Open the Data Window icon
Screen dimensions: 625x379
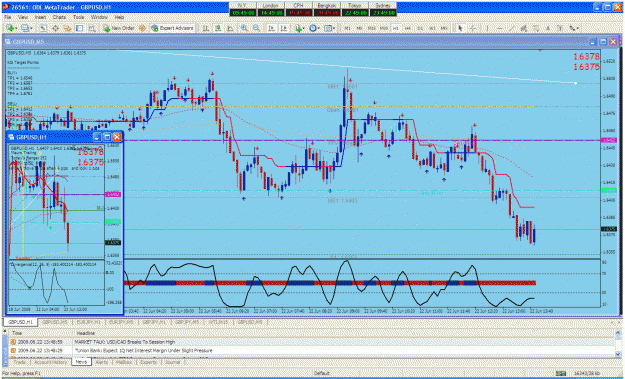[x=55, y=28]
